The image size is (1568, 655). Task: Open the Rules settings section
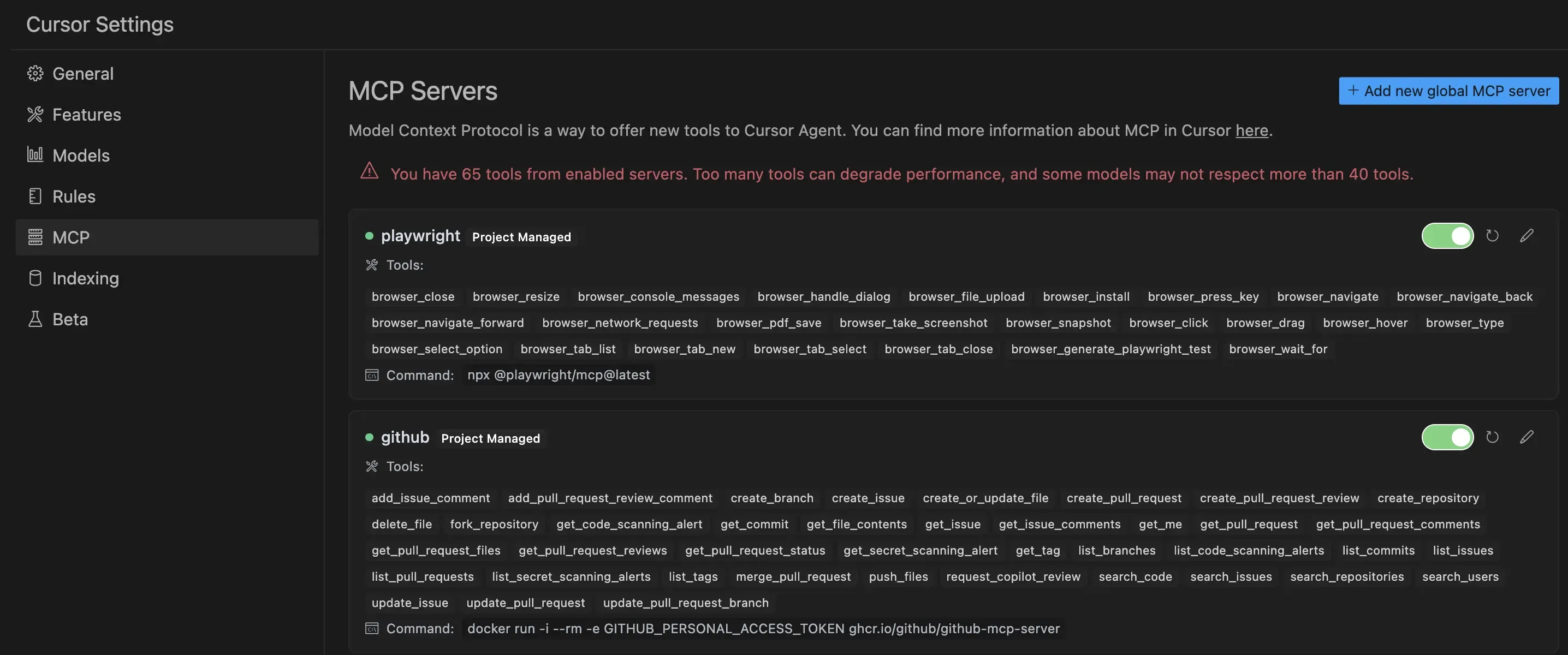(74, 196)
